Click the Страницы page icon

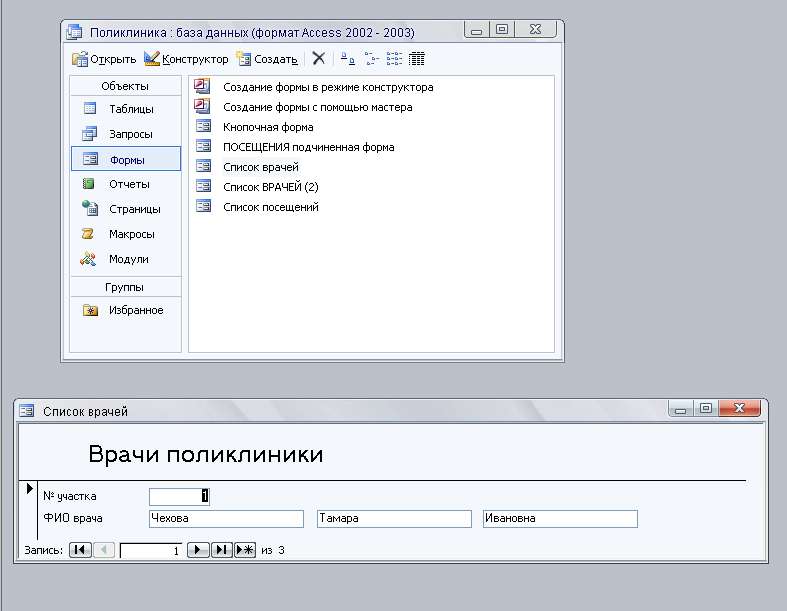[x=90, y=208]
